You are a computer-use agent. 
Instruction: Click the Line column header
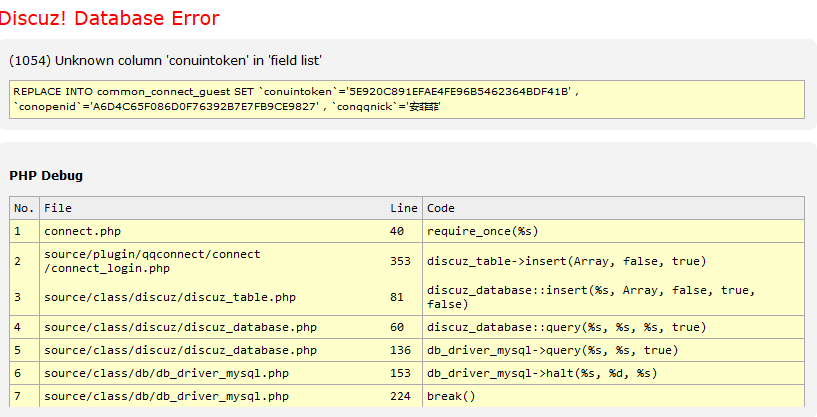tap(403, 208)
